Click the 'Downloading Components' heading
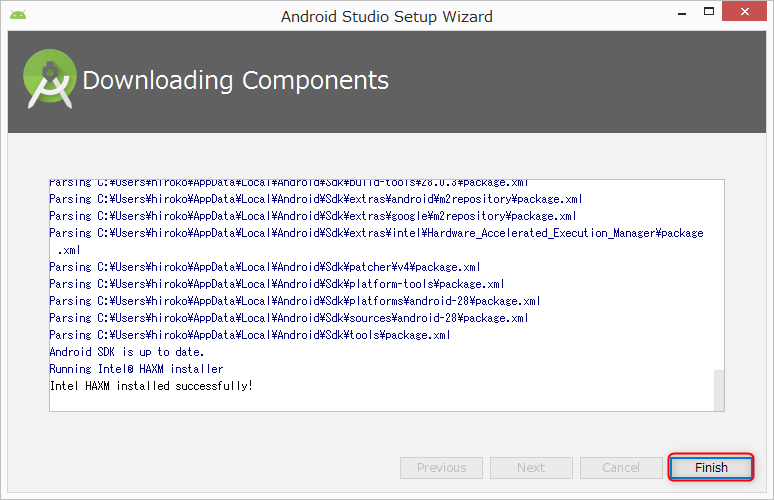Image resolution: width=774 pixels, height=500 pixels. (x=235, y=80)
